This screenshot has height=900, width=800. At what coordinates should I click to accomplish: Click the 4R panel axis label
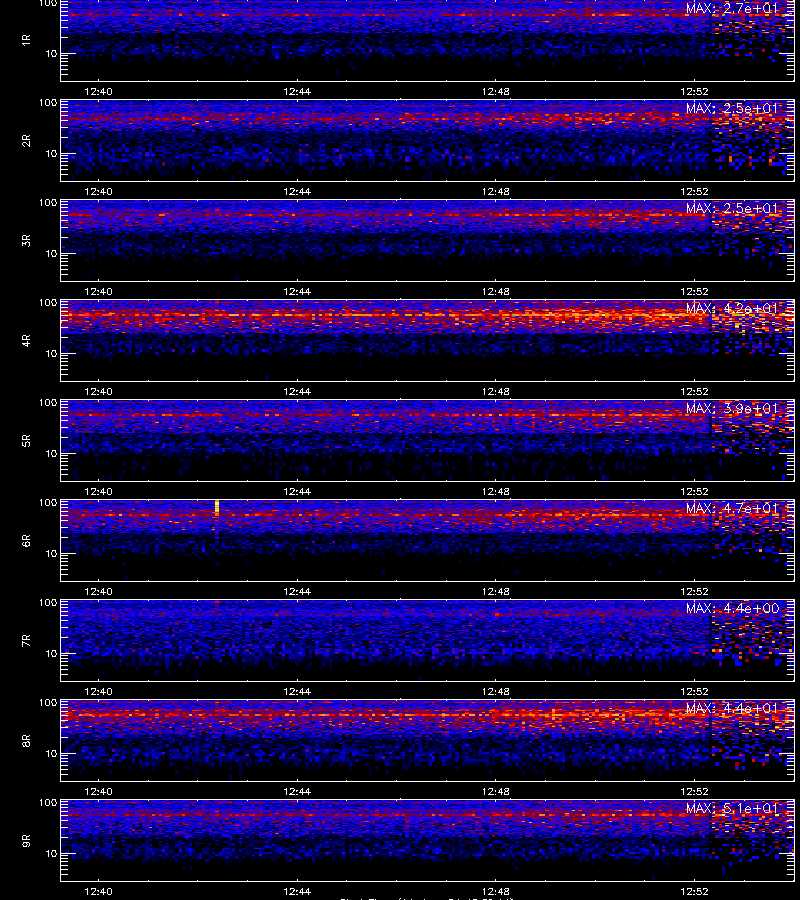pyautogui.click(x=26, y=340)
